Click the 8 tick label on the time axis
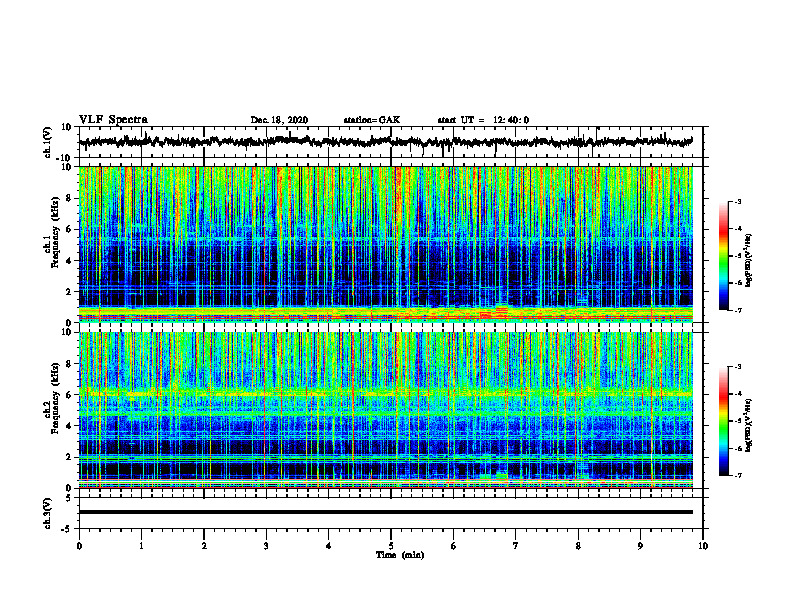Viewport: 792px width, 612px height. tap(578, 546)
